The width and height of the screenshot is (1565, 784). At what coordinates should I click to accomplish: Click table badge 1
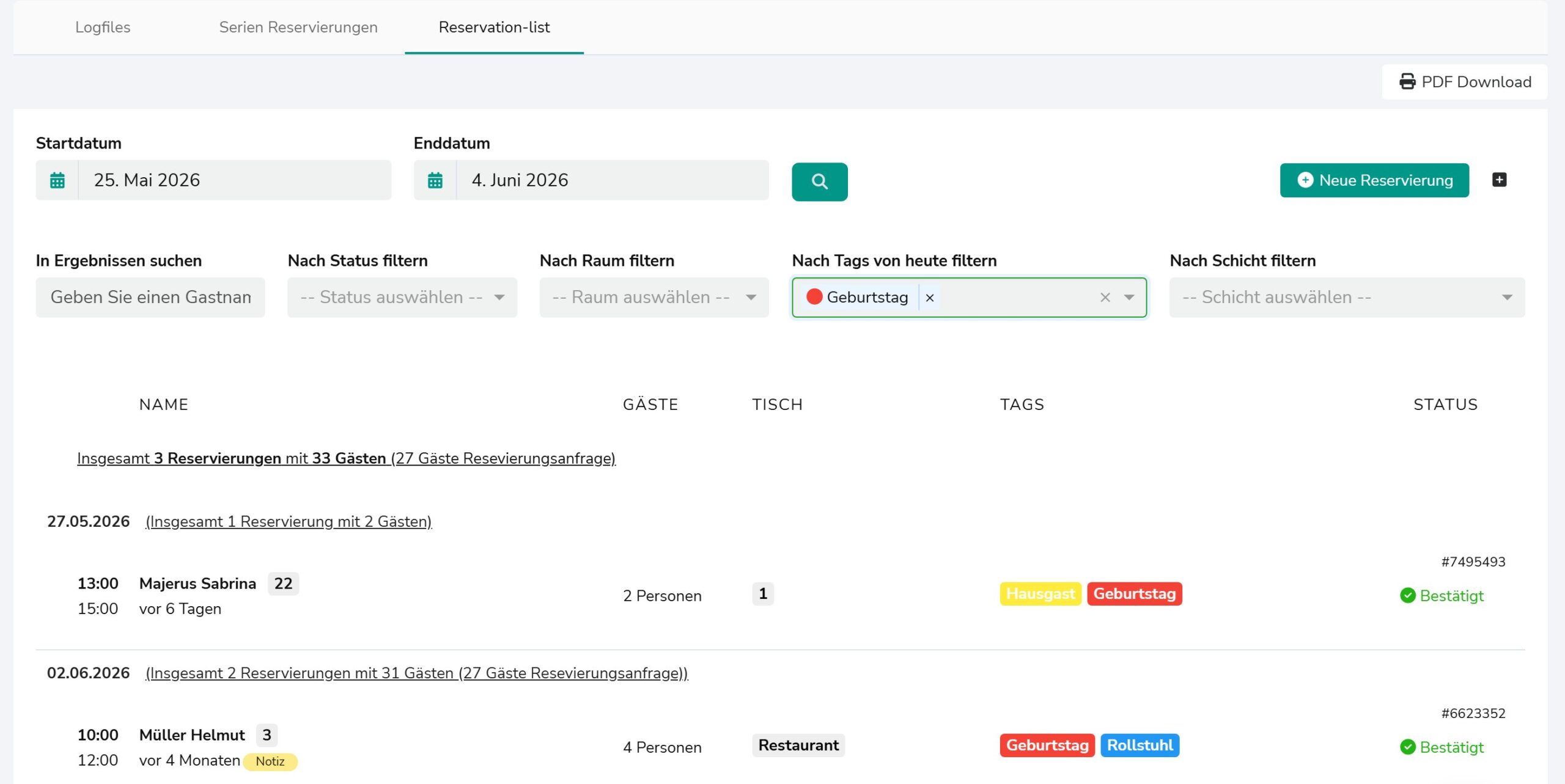click(x=763, y=594)
